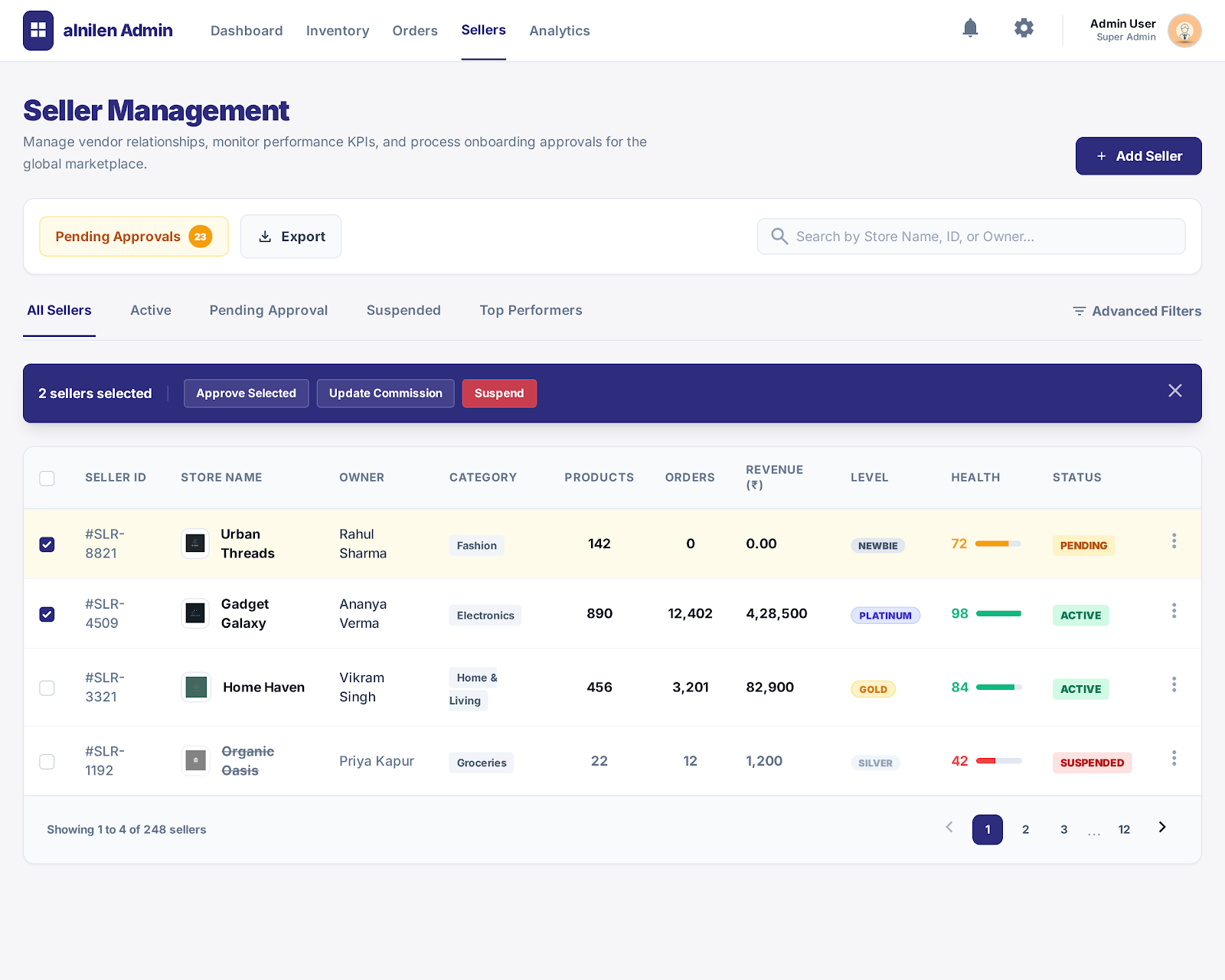1225x980 pixels.
Task: Uncheck the Urban Threads row checkbox
Action: pos(47,544)
